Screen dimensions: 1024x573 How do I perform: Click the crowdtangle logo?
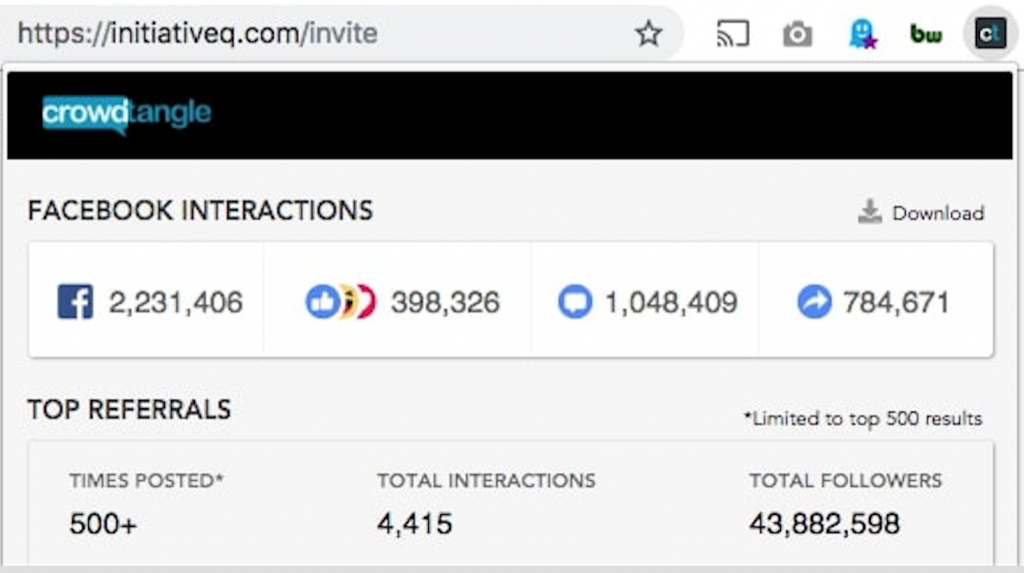point(126,114)
